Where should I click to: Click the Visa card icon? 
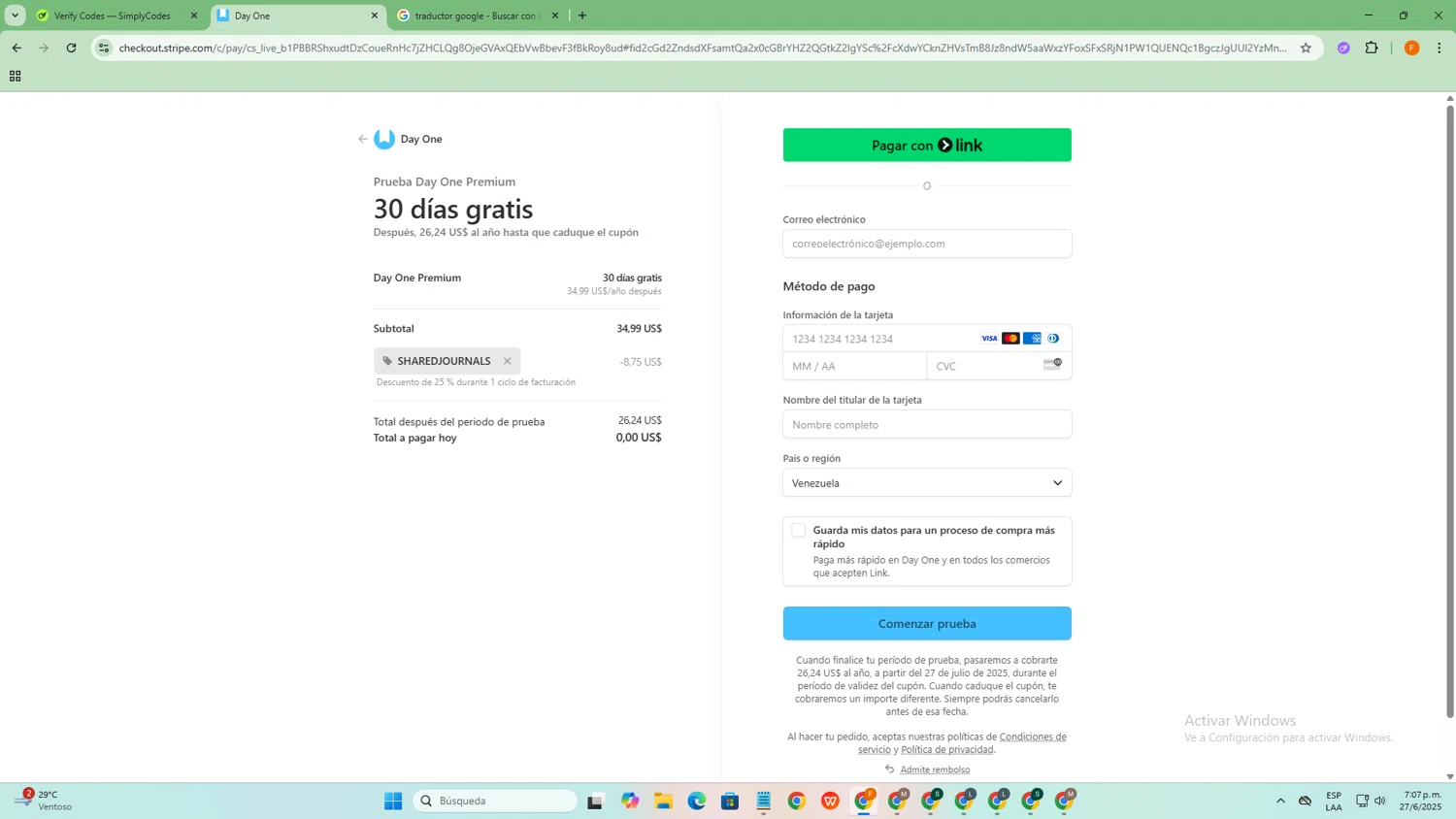989,339
